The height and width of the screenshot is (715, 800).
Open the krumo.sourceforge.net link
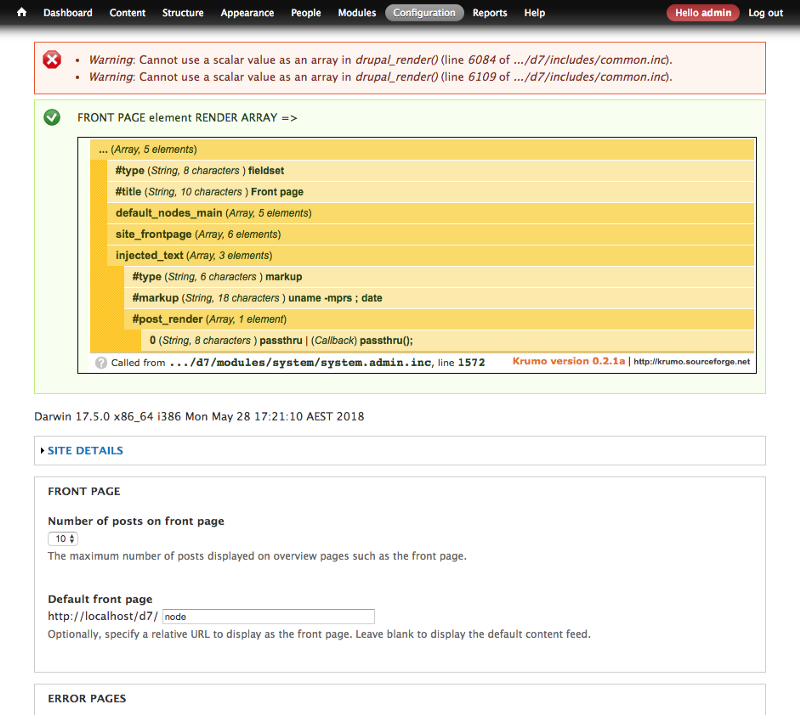691,361
